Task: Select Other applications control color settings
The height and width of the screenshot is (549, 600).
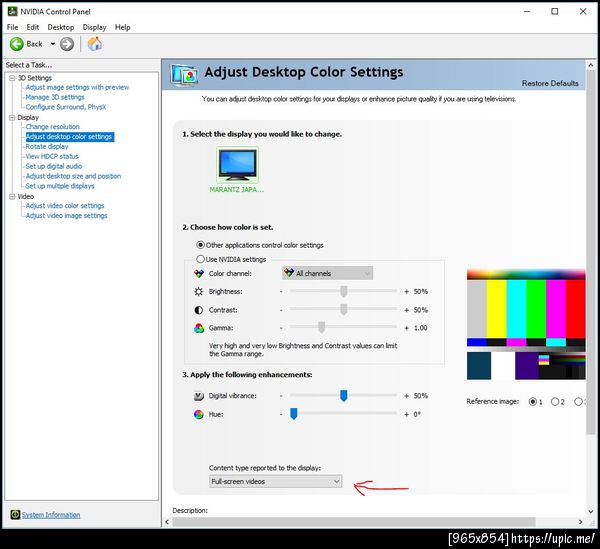Action: coord(200,245)
